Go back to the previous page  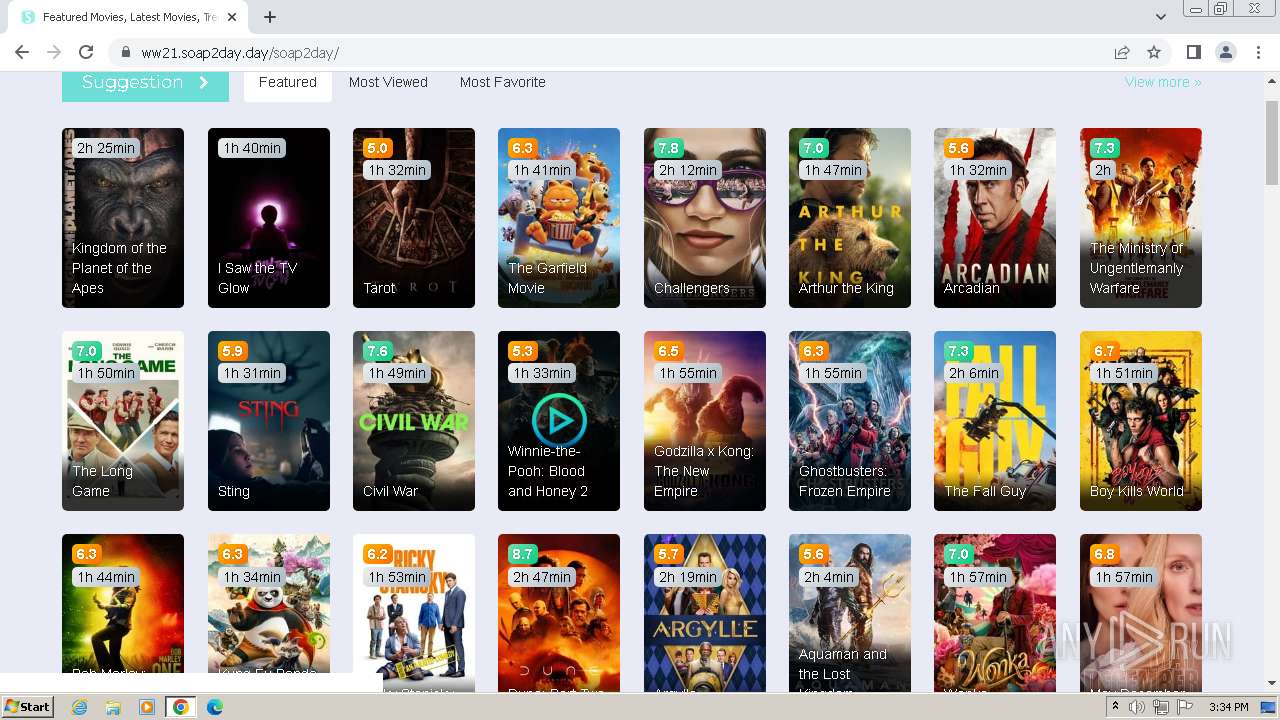click(x=22, y=52)
